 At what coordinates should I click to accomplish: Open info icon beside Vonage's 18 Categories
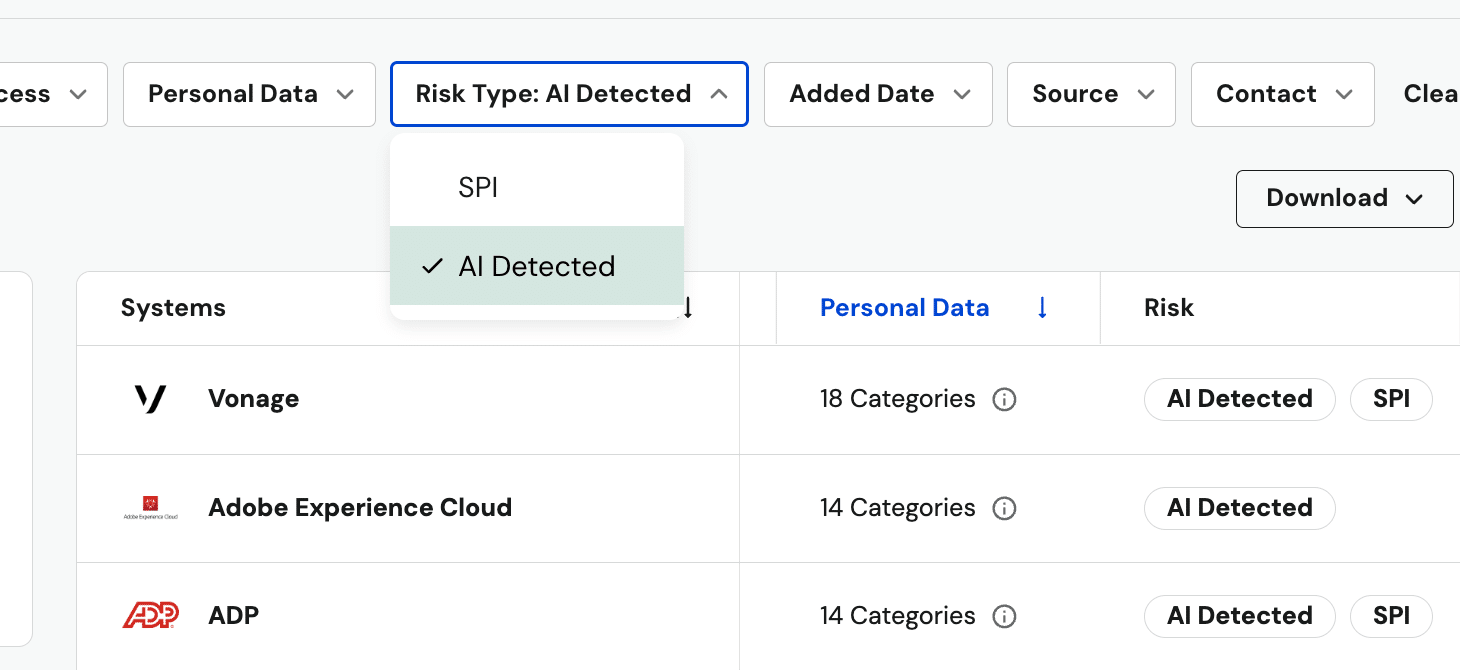(x=1004, y=400)
